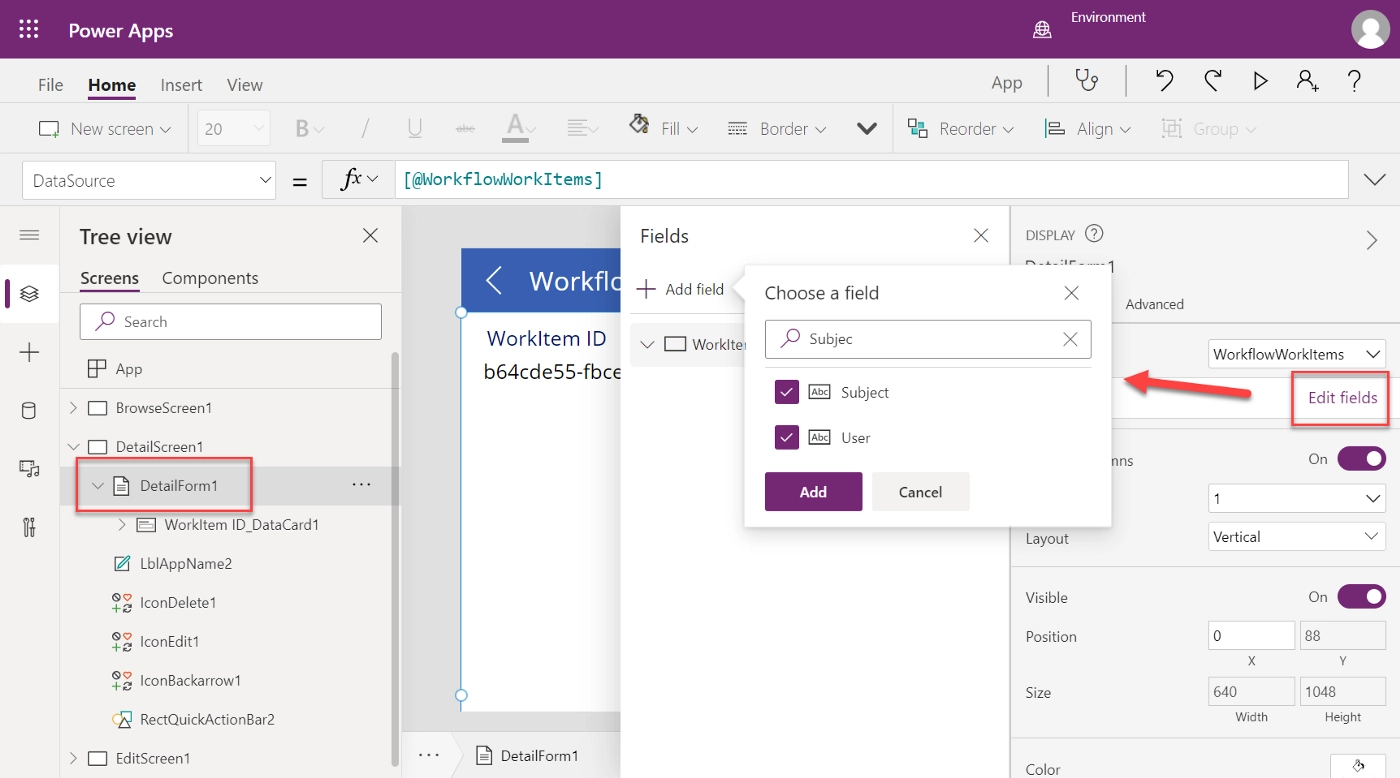
Task: Close the Tree view panel
Action: tap(370, 236)
